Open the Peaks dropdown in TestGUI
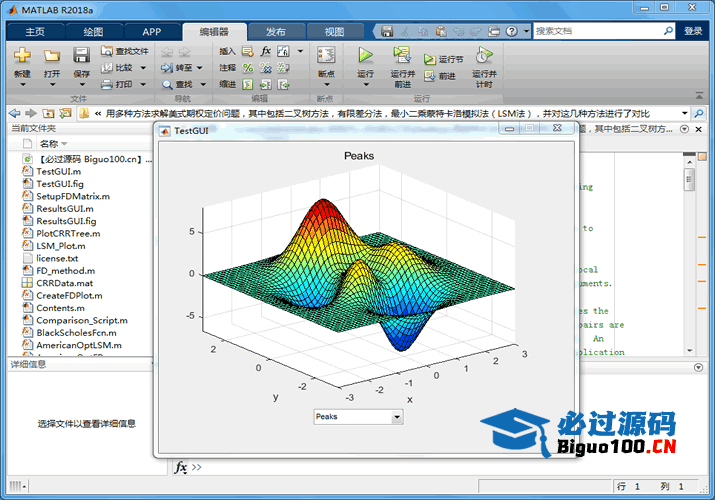The width and height of the screenshot is (715, 500). pyautogui.click(x=397, y=417)
